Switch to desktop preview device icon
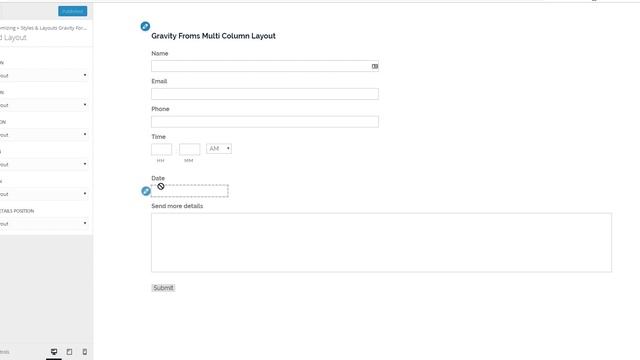The height and width of the screenshot is (360, 640). click(x=54, y=351)
